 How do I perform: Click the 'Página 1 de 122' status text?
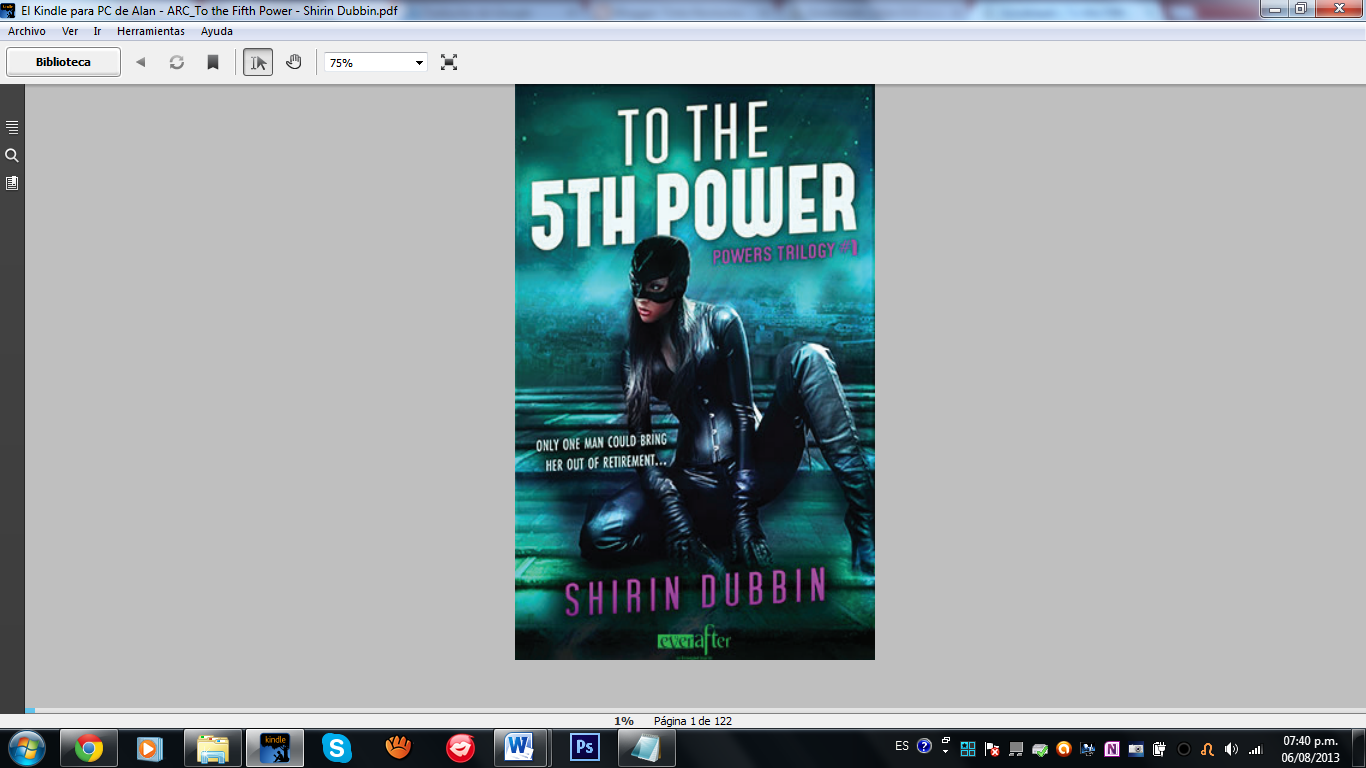click(x=693, y=721)
